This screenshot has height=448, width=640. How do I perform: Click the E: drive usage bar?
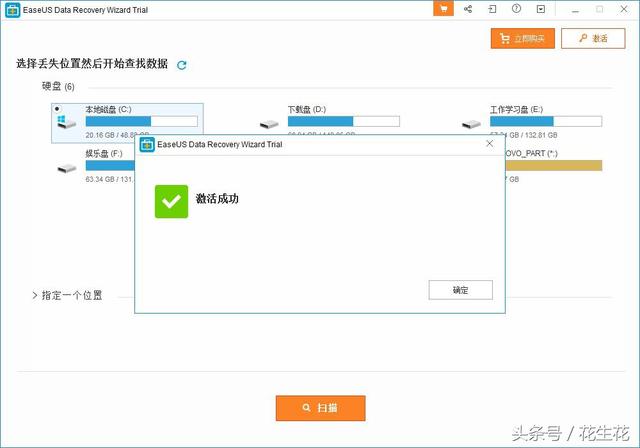[x=546, y=121]
